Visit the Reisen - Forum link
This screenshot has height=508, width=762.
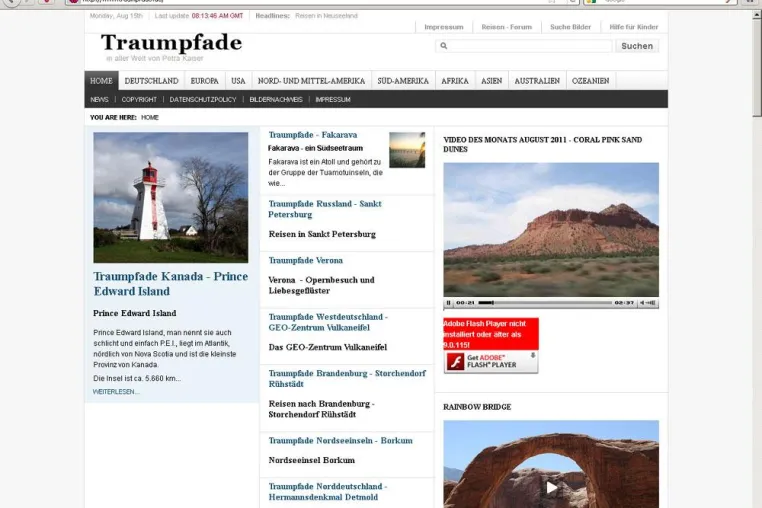coord(507,27)
